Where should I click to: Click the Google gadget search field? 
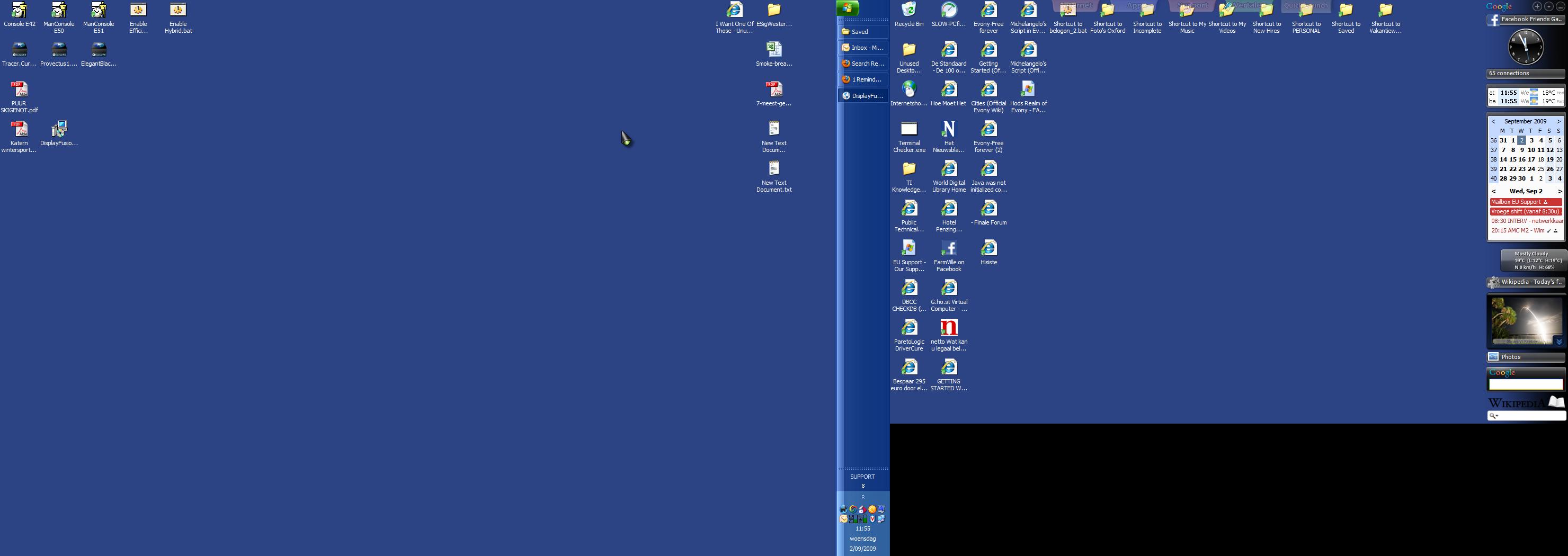point(1526,384)
